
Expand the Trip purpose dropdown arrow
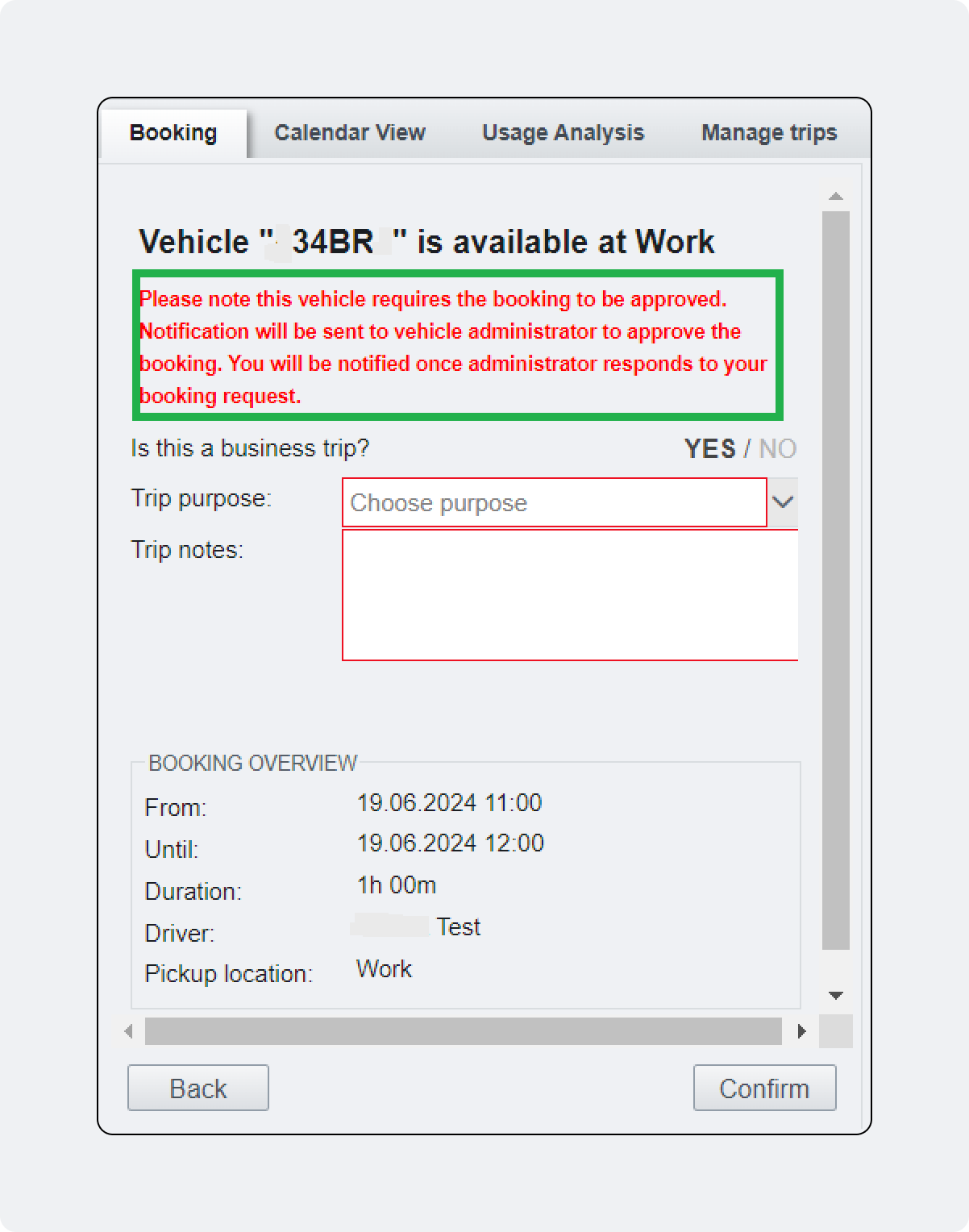783,502
